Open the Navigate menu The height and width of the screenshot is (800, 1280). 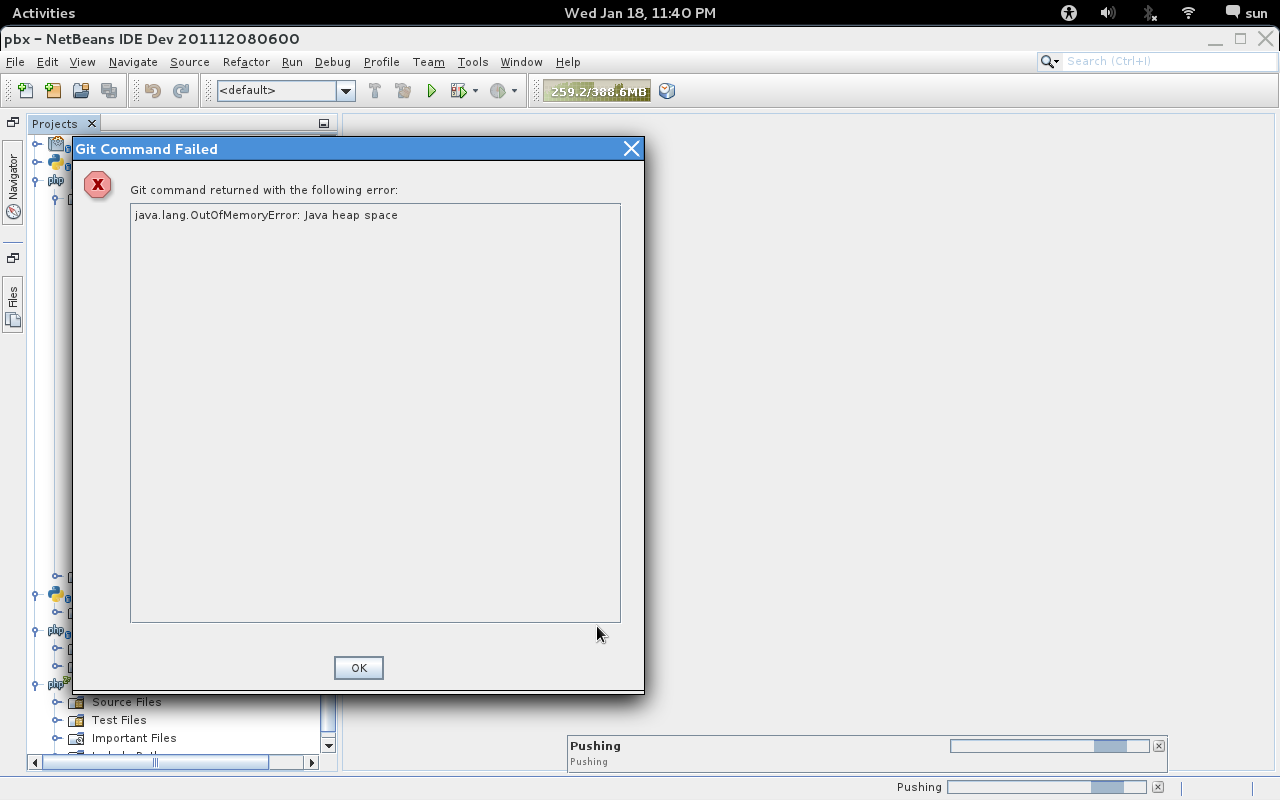coord(133,62)
